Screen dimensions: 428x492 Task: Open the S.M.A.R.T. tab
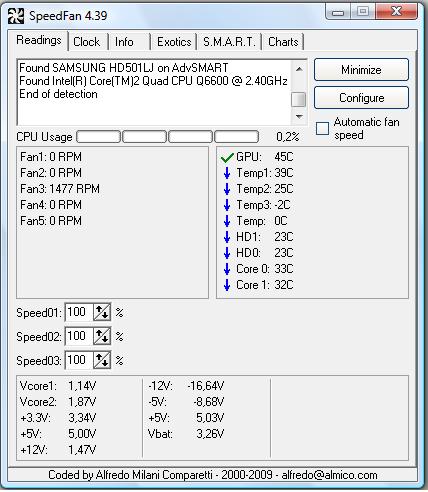(x=229, y=42)
